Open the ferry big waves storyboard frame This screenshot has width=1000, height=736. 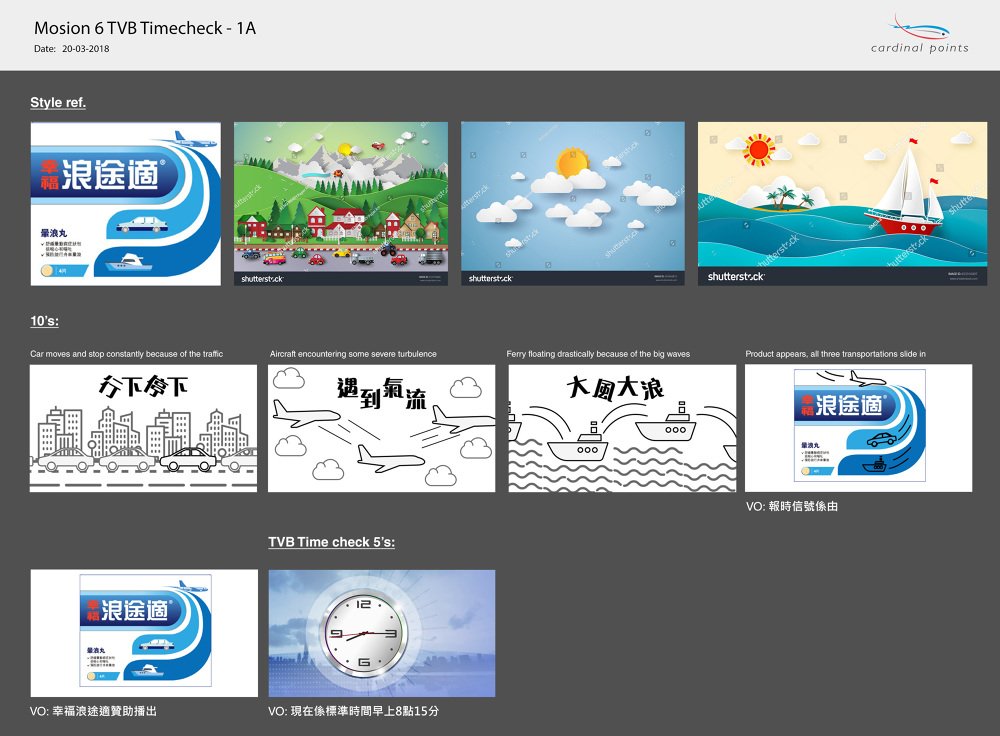click(x=621, y=428)
